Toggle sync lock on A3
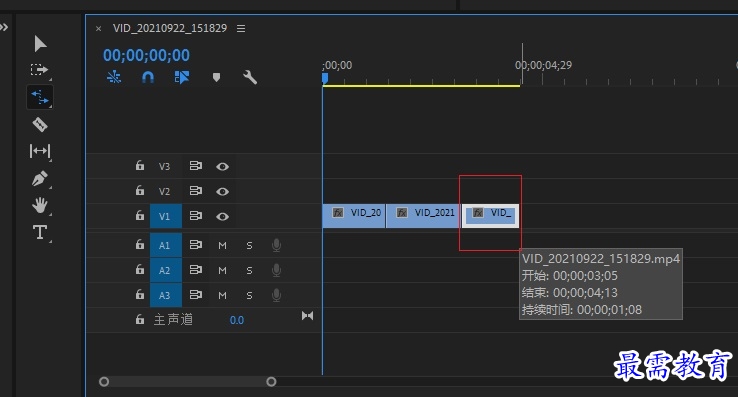 pyautogui.click(x=196, y=295)
